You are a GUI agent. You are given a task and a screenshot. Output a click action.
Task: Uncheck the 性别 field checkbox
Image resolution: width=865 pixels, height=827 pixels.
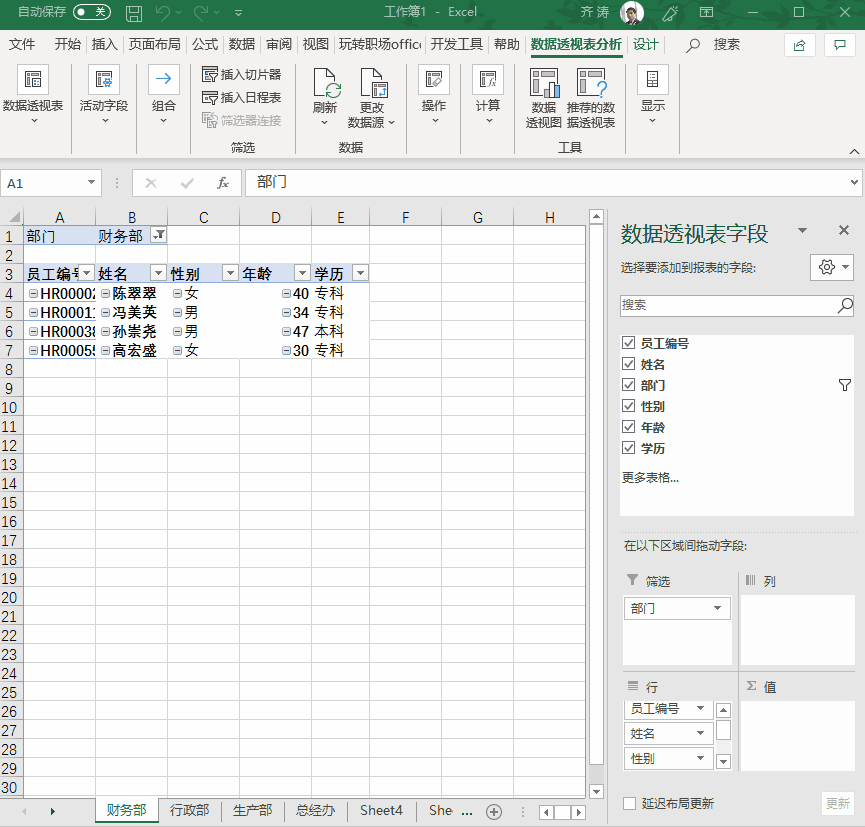[628, 406]
